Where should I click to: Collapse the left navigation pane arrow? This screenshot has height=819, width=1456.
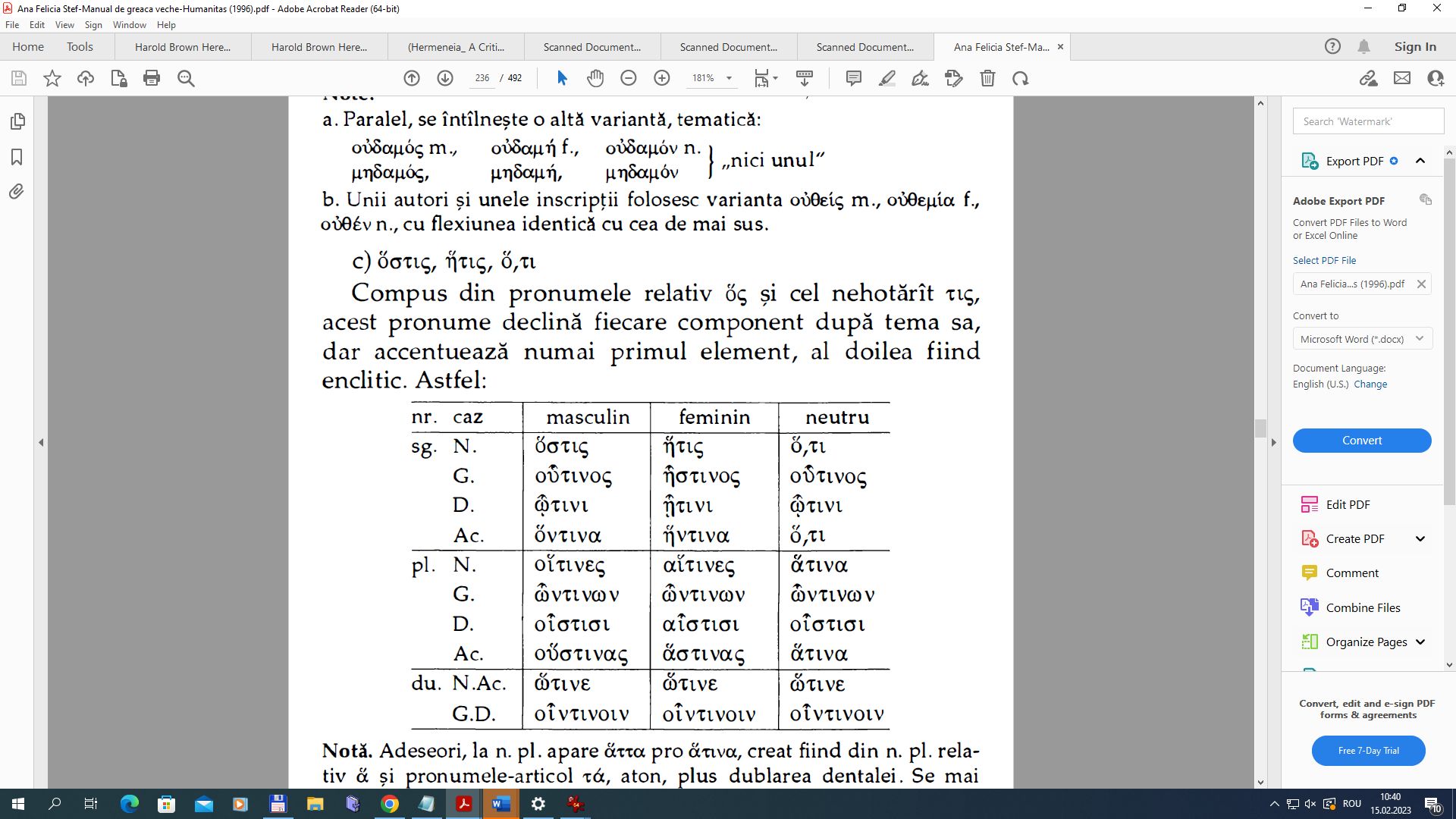click(x=41, y=442)
